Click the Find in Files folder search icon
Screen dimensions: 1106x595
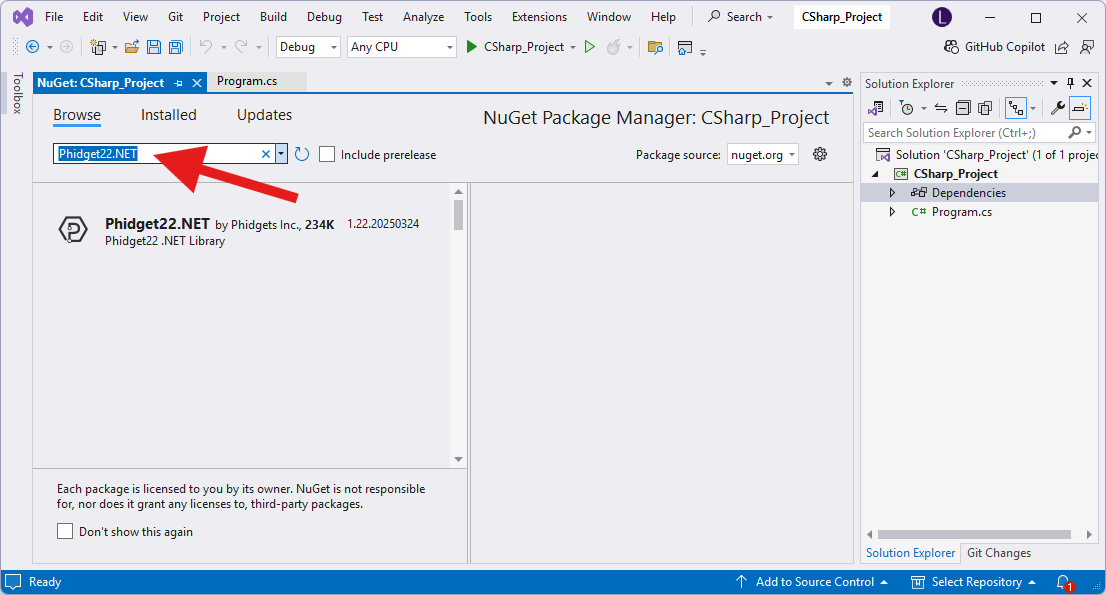pos(655,47)
